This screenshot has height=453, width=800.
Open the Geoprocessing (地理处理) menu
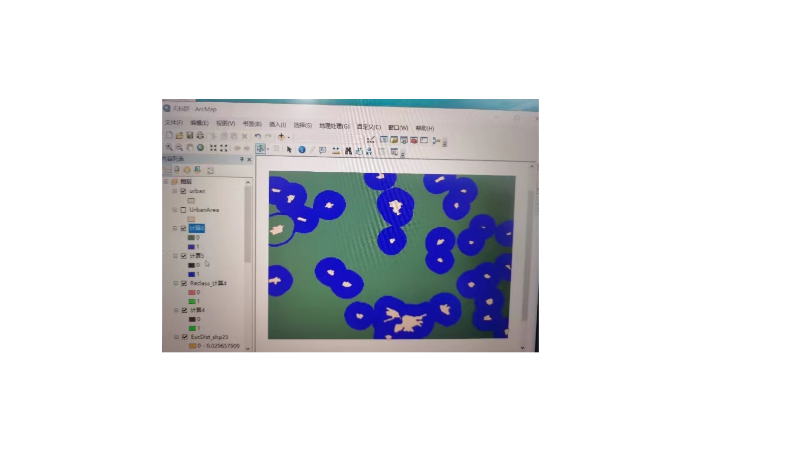332,126
